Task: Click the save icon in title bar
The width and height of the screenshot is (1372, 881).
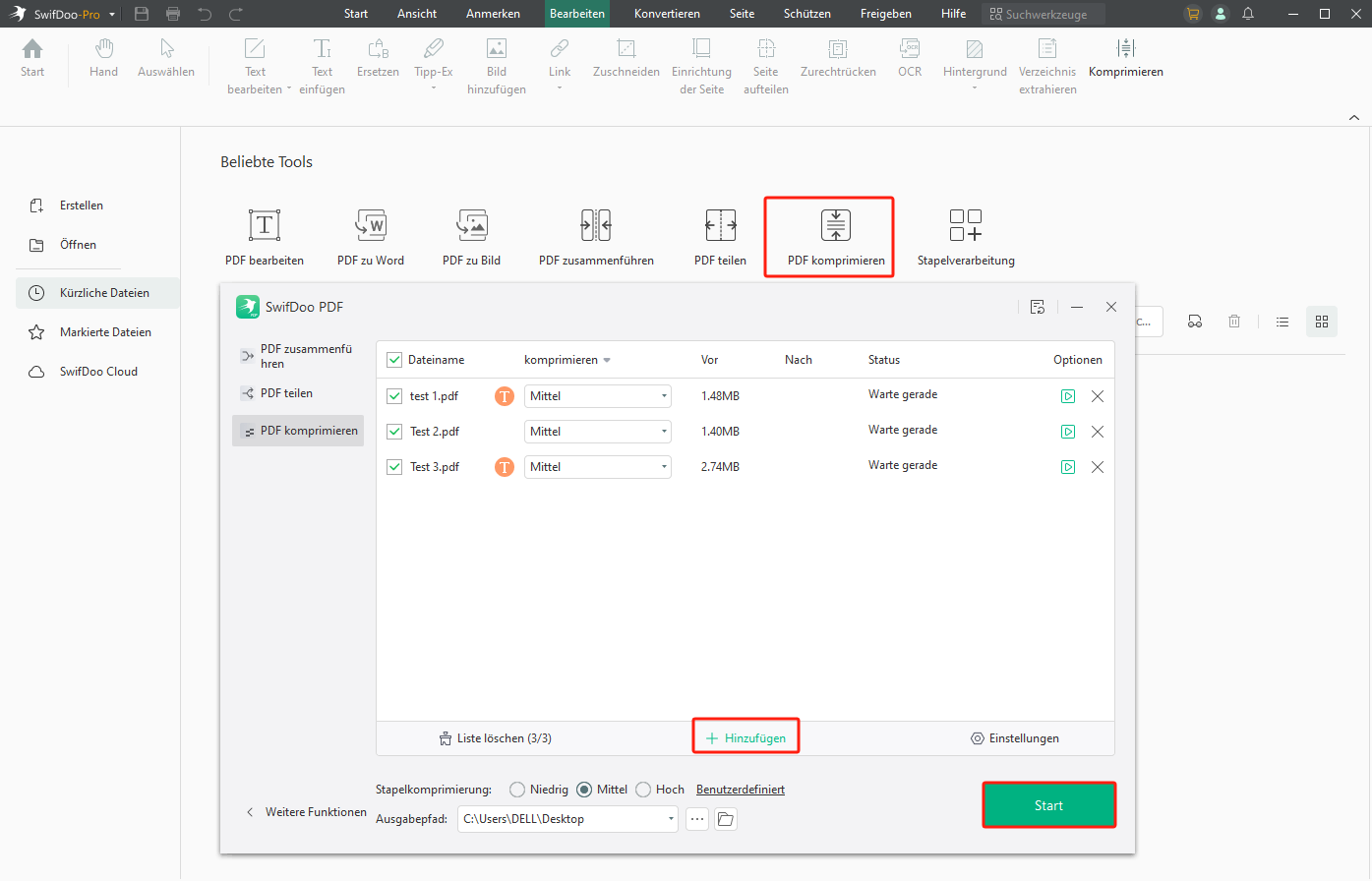Action: tap(142, 14)
